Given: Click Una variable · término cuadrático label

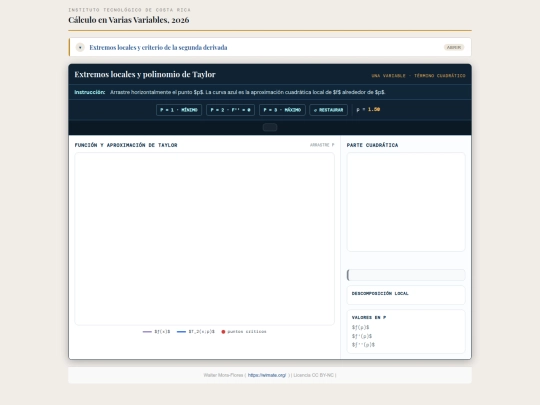Looking at the screenshot, I should pos(418,76).
